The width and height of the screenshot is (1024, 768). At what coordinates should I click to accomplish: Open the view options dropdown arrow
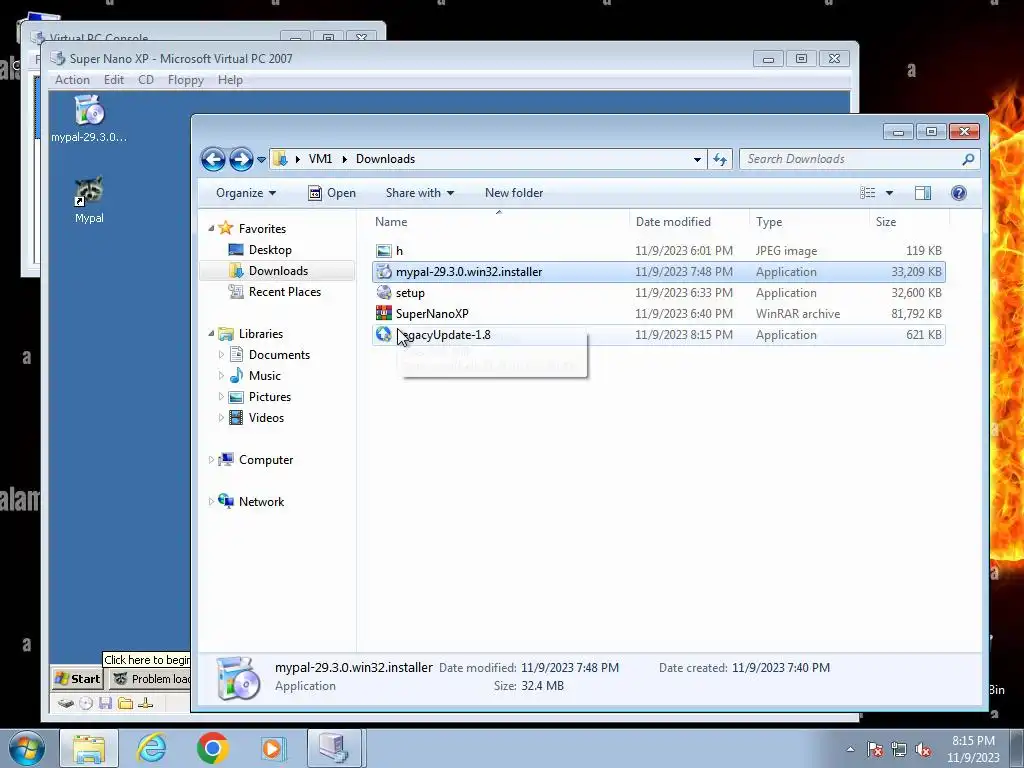pos(889,193)
